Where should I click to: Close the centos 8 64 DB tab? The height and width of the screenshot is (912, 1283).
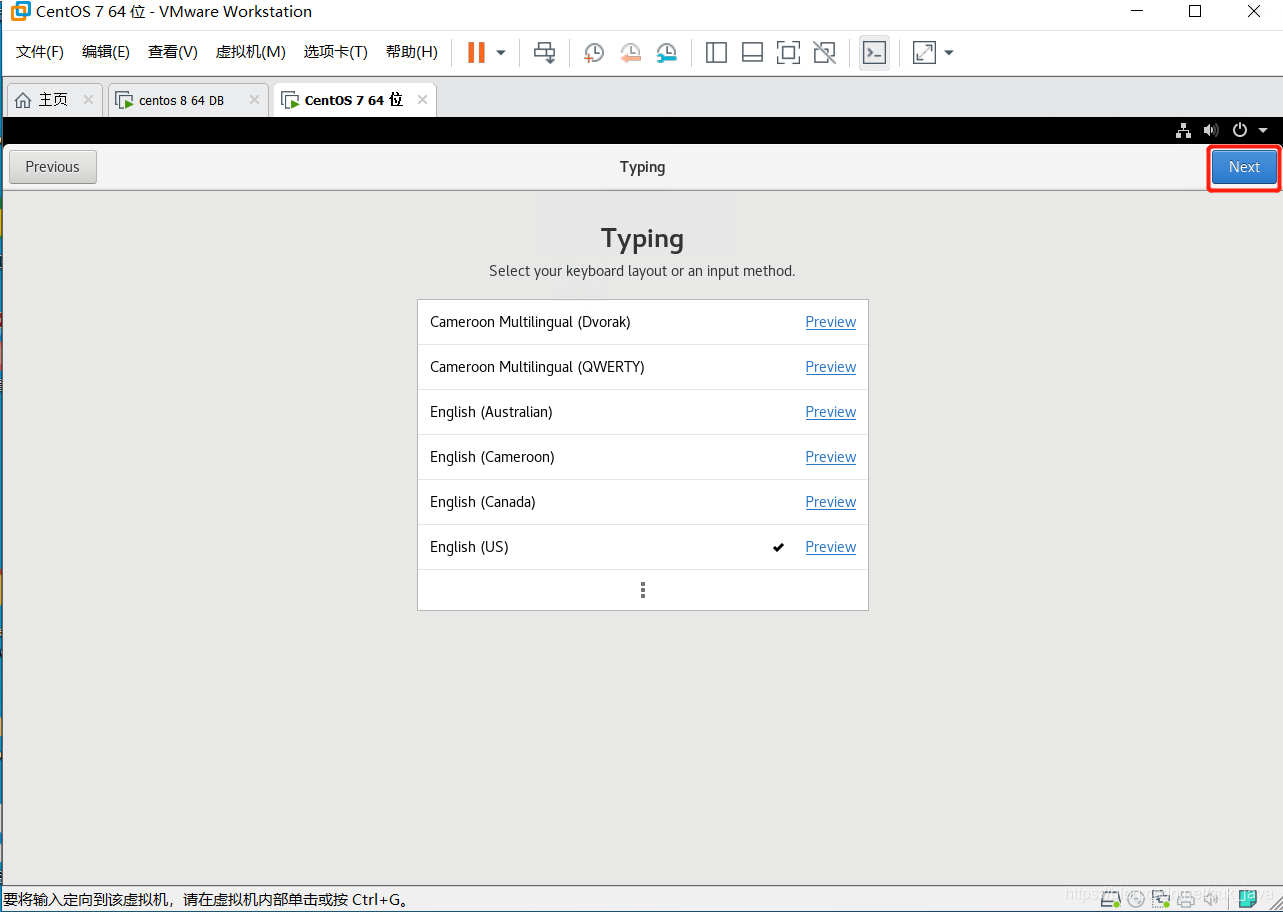click(254, 100)
